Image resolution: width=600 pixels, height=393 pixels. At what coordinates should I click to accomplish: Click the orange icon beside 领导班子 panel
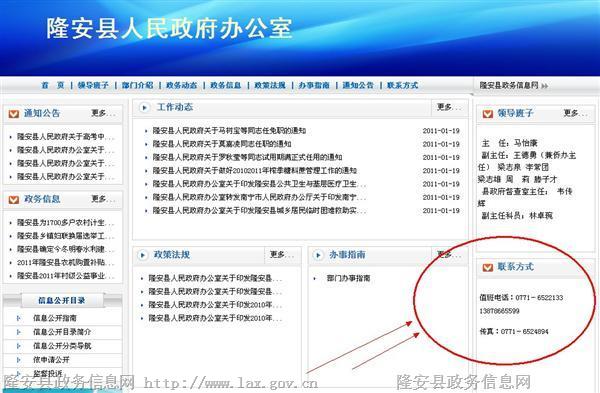488,114
